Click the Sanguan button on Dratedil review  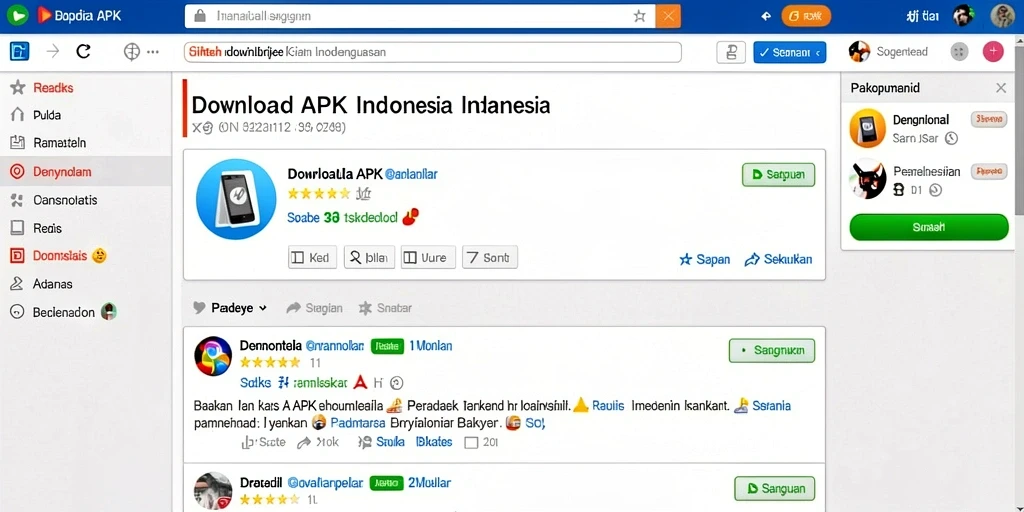(x=775, y=488)
